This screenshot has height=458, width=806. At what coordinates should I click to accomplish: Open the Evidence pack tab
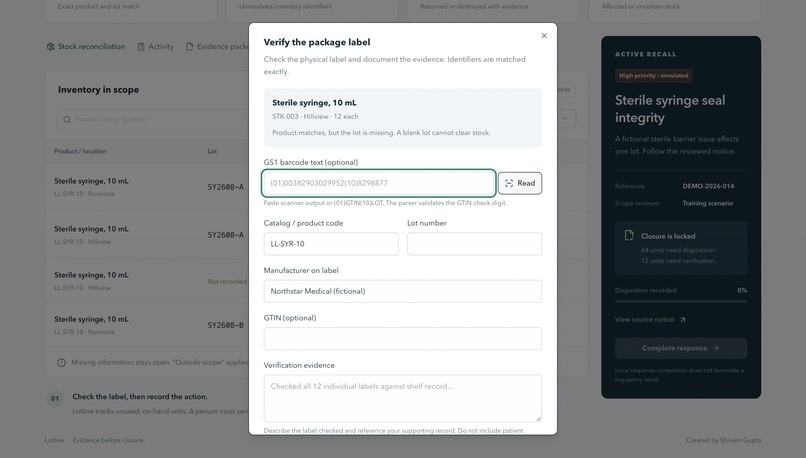pos(217,46)
